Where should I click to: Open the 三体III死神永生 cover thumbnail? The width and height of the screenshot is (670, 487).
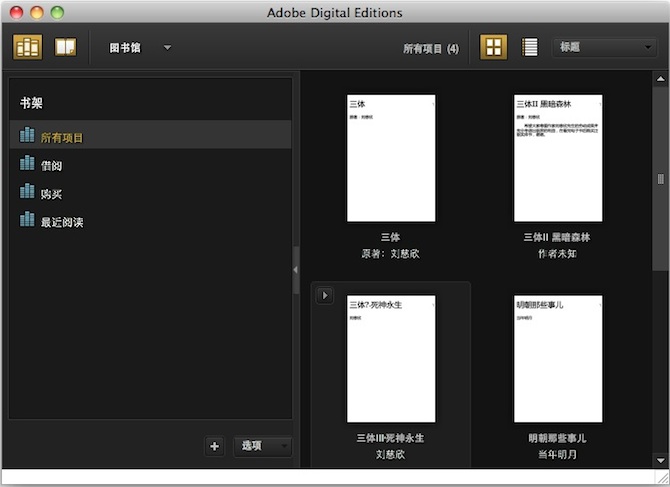tap(391, 359)
